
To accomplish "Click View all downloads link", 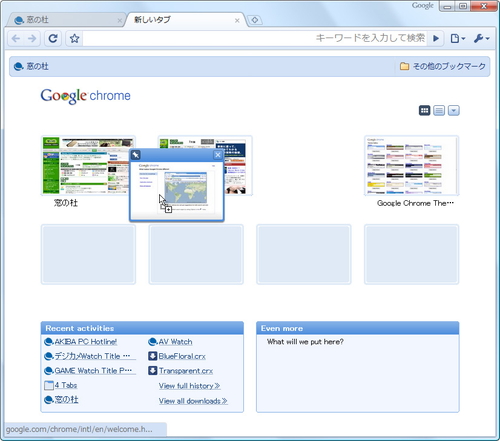I will click(x=193, y=401).
